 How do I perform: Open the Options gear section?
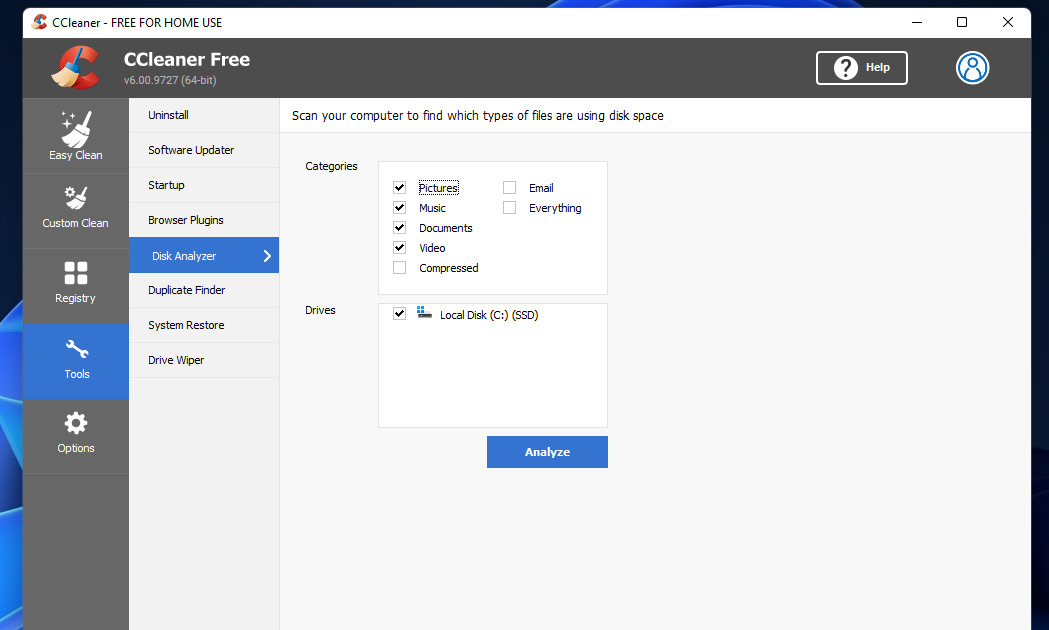point(76,436)
